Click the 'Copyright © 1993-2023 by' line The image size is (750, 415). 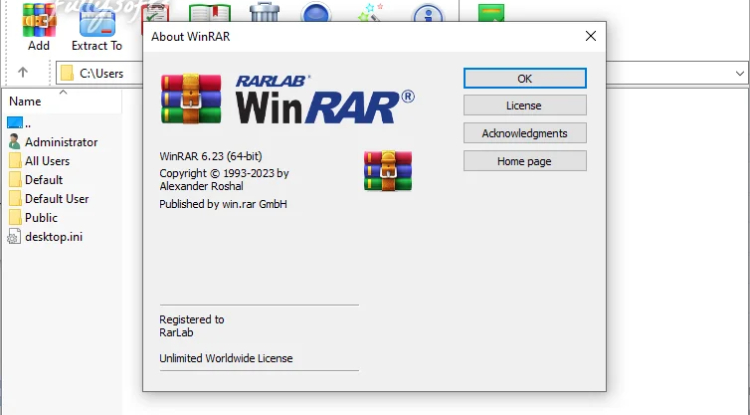click(224, 173)
